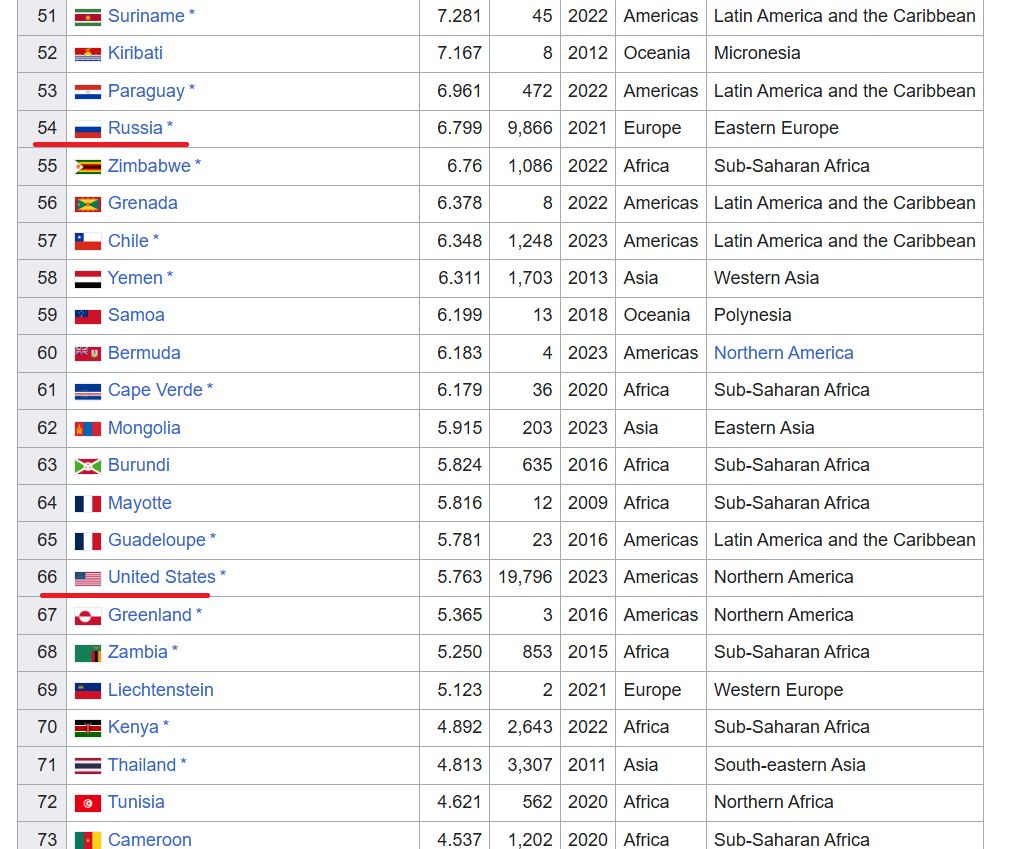Click the Russia flag icon
1013x849 pixels.
tap(87, 129)
